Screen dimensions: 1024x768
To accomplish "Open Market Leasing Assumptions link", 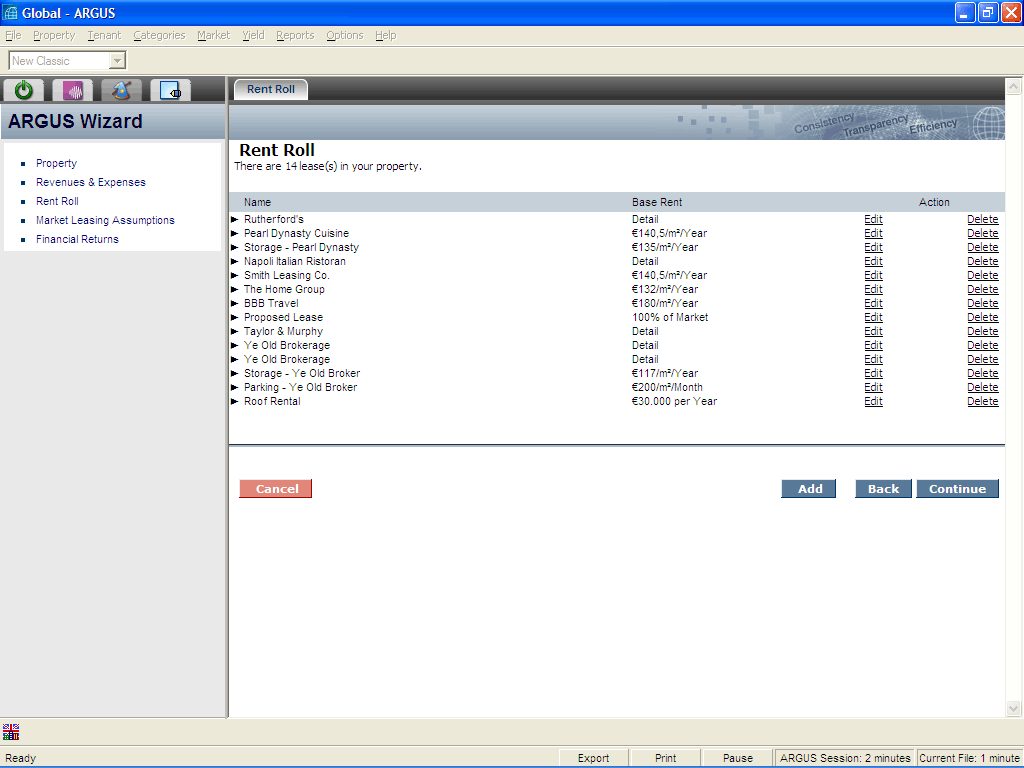I will pos(105,220).
